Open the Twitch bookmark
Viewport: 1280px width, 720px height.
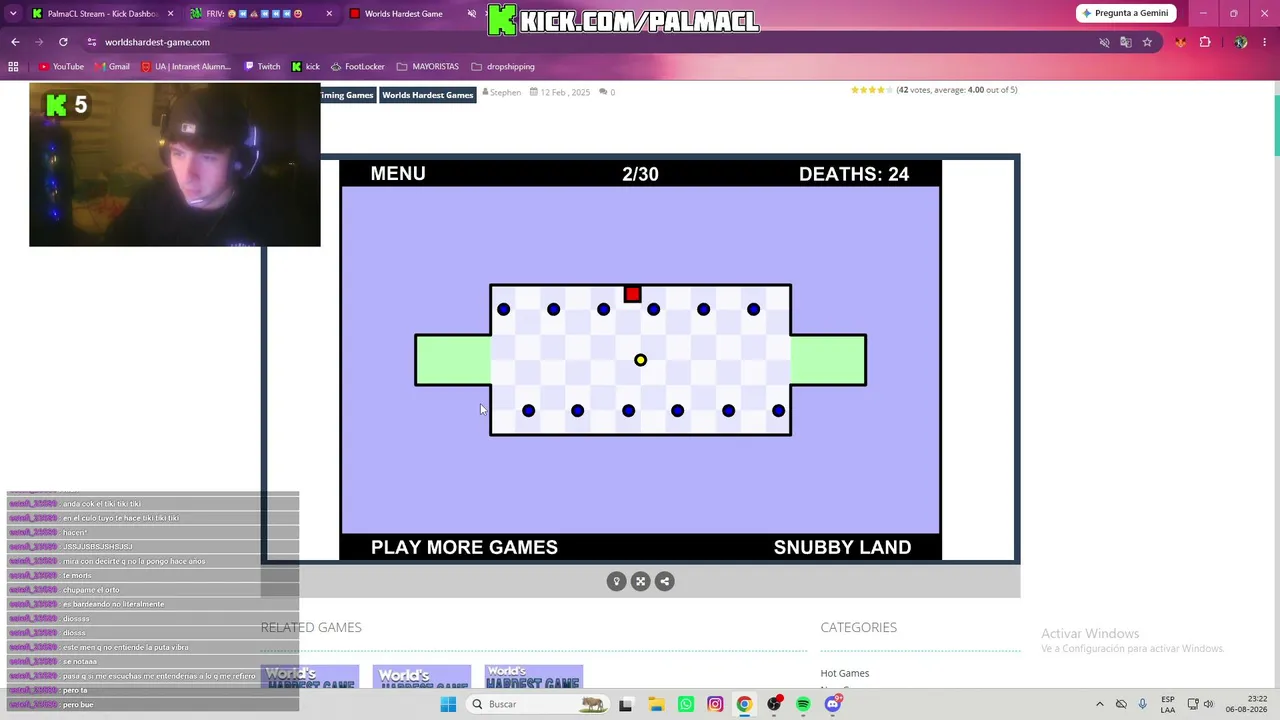tap(262, 67)
